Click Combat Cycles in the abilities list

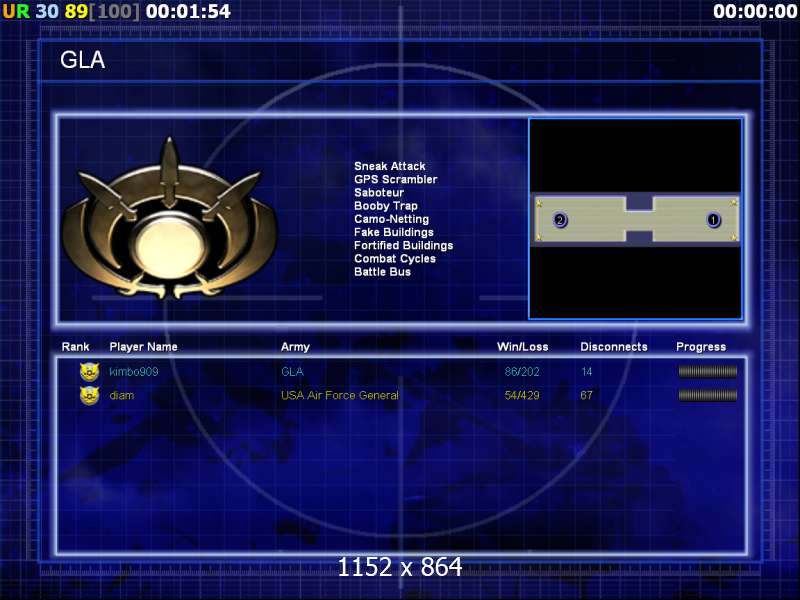pyautogui.click(x=395, y=259)
